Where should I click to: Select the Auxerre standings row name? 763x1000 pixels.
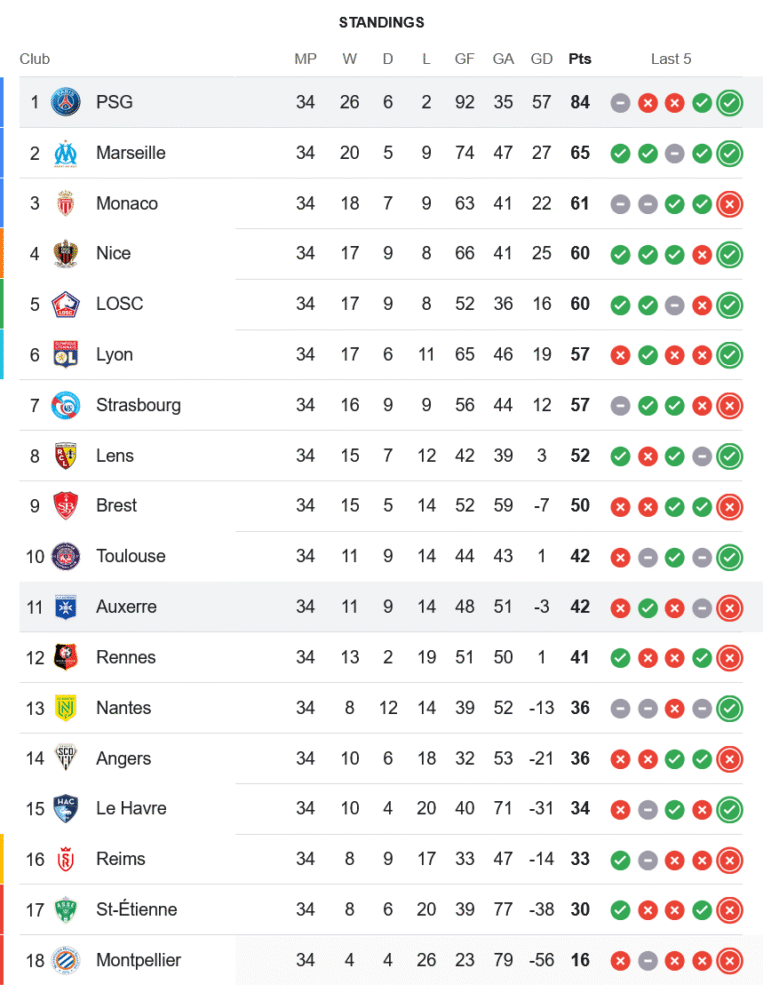click(x=126, y=606)
